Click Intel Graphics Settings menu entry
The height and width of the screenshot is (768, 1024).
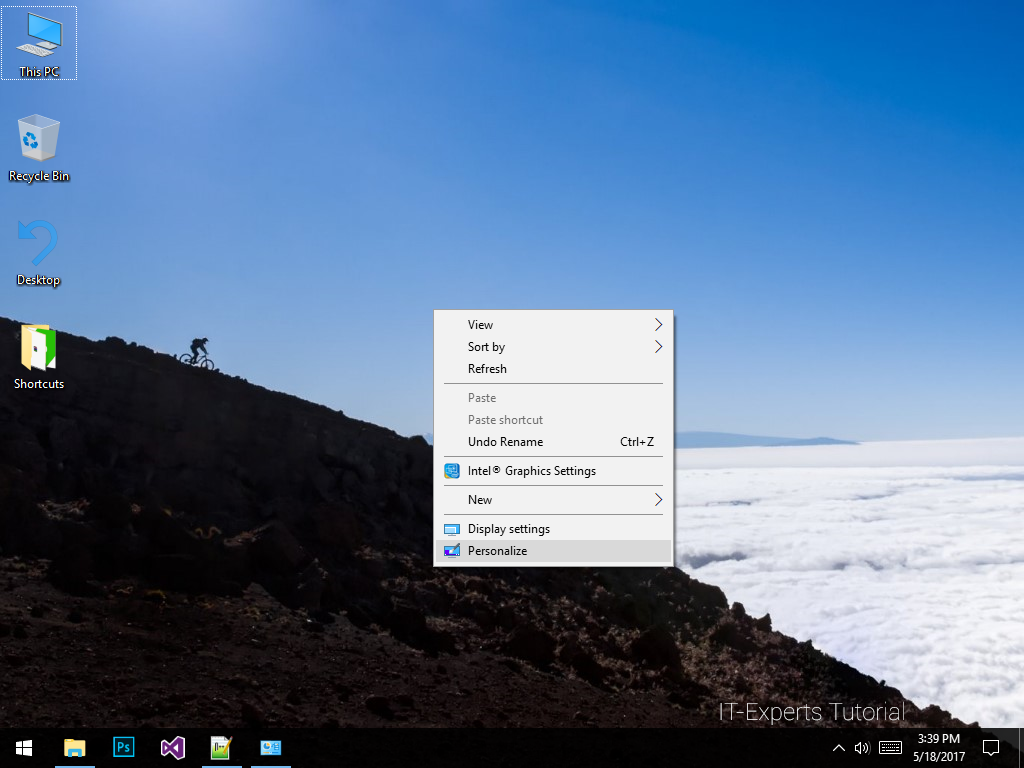(531, 470)
